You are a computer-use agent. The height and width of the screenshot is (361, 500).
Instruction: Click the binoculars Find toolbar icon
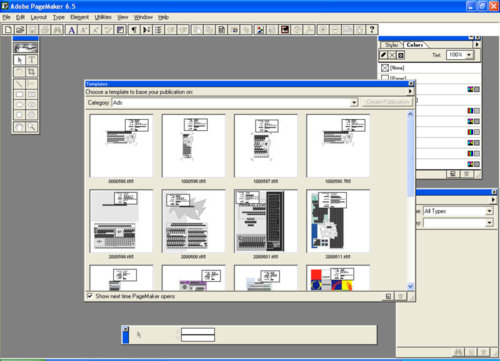click(57, 30)
